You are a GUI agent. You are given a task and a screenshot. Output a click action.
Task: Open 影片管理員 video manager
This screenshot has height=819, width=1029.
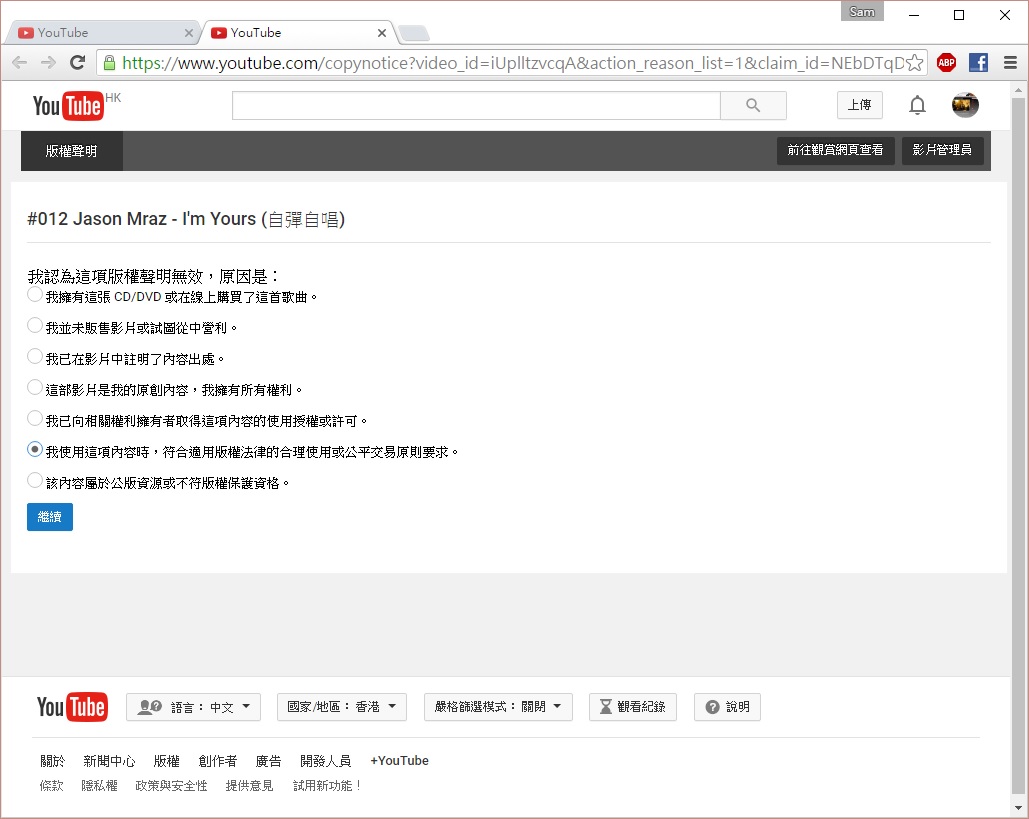pos(942,150)
